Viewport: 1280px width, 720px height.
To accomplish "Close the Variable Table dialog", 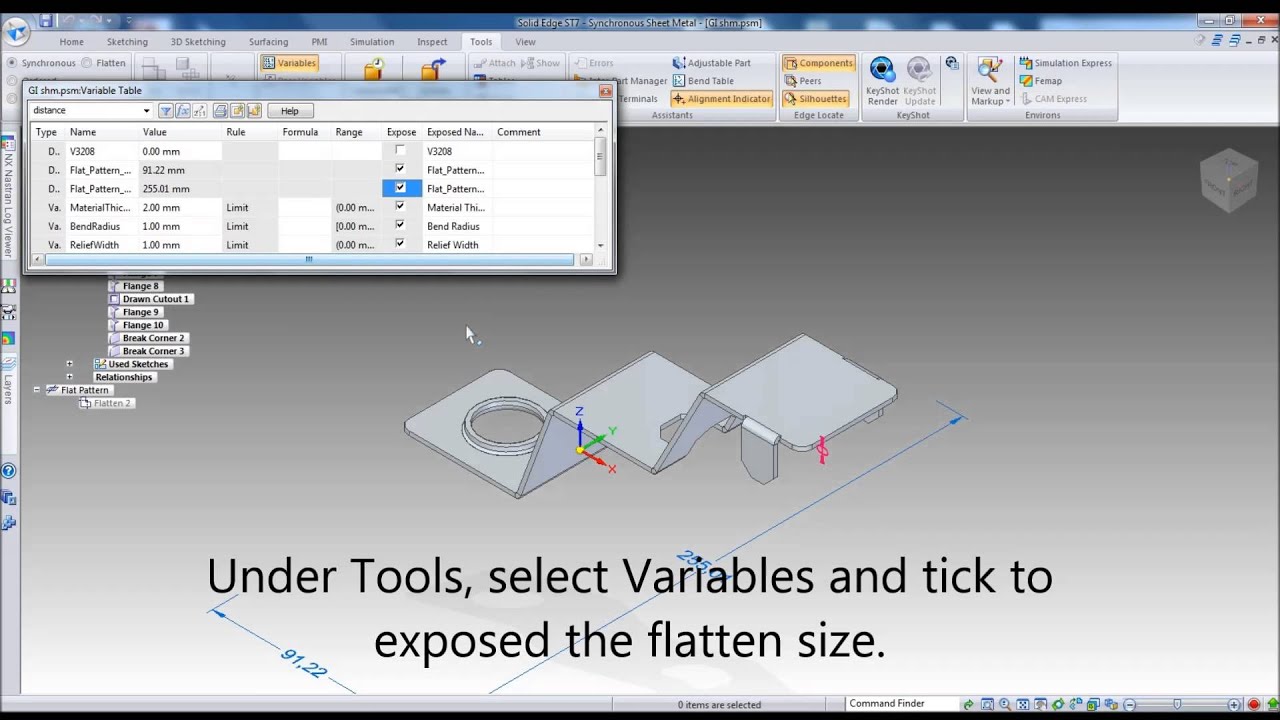I will point(605,91).
